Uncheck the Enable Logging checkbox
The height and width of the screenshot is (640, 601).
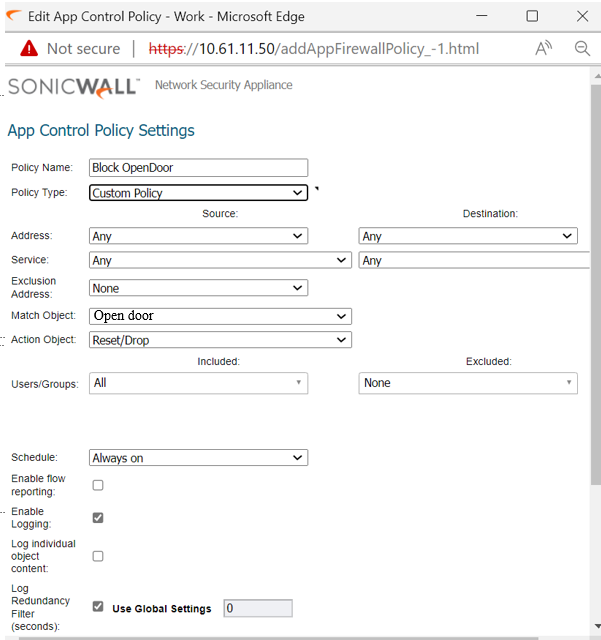pyautogui.click(x=98, y=518)
